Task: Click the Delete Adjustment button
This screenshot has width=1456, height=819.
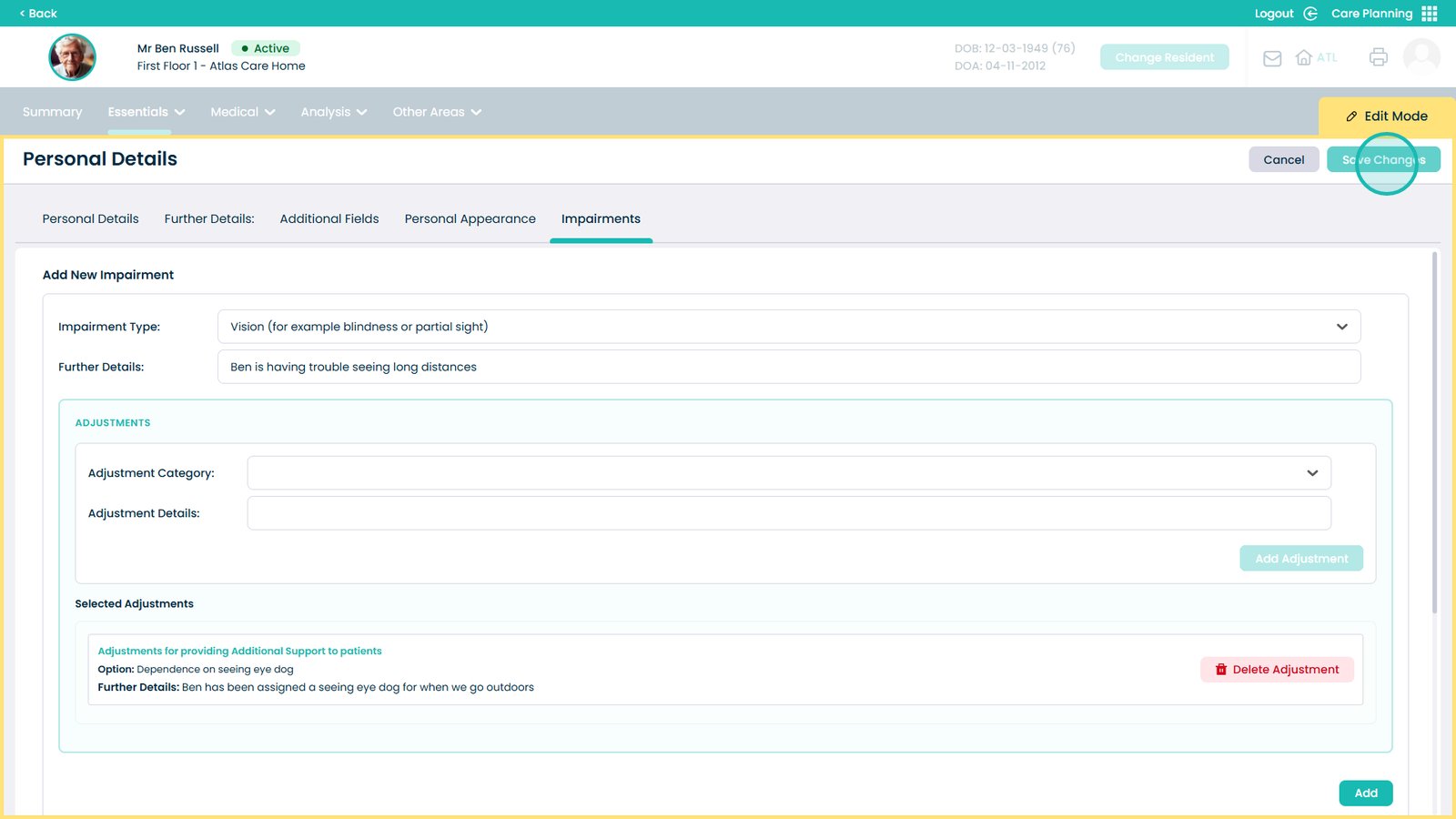Action: tap(1277, 670)
